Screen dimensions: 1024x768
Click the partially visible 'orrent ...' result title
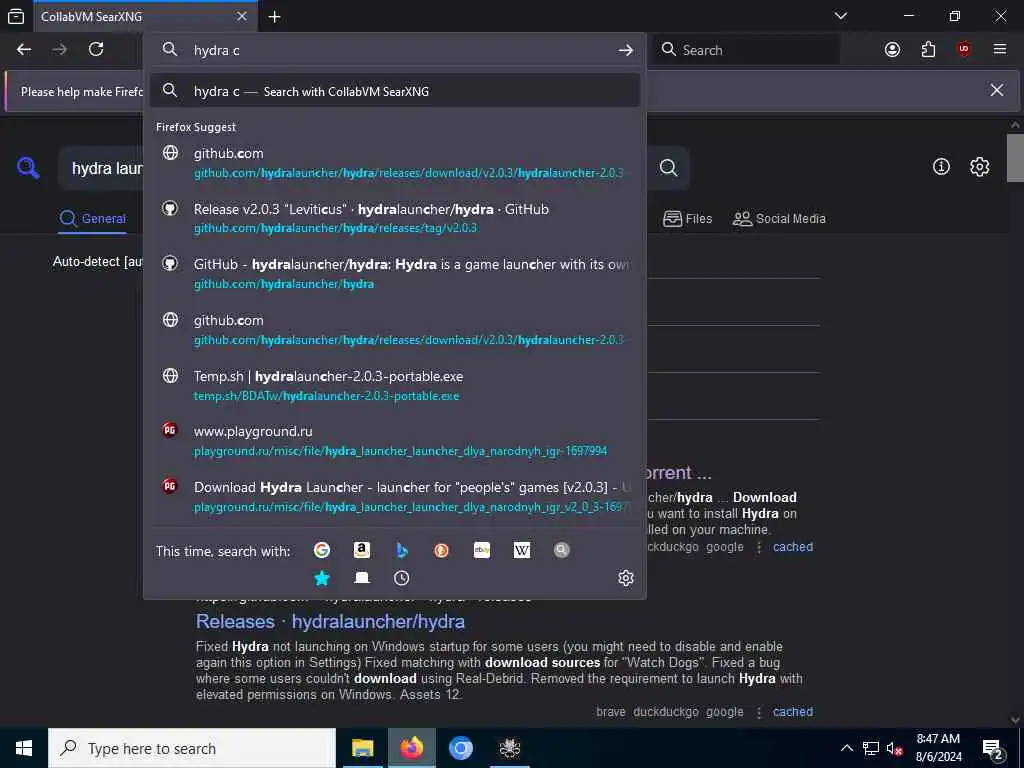(x=679, y=472)
